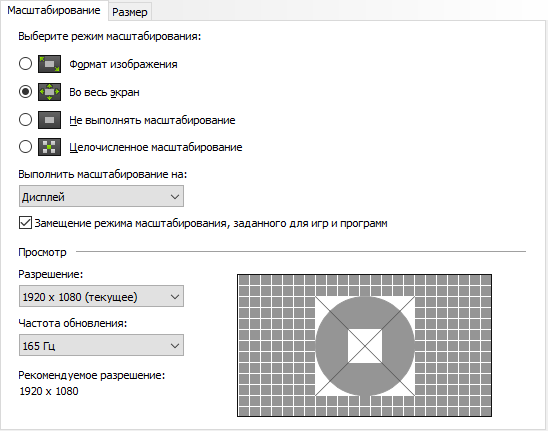Switch to the 'Размер' tab
Viewport: 548px width, 431px height.
coord(130,12)
